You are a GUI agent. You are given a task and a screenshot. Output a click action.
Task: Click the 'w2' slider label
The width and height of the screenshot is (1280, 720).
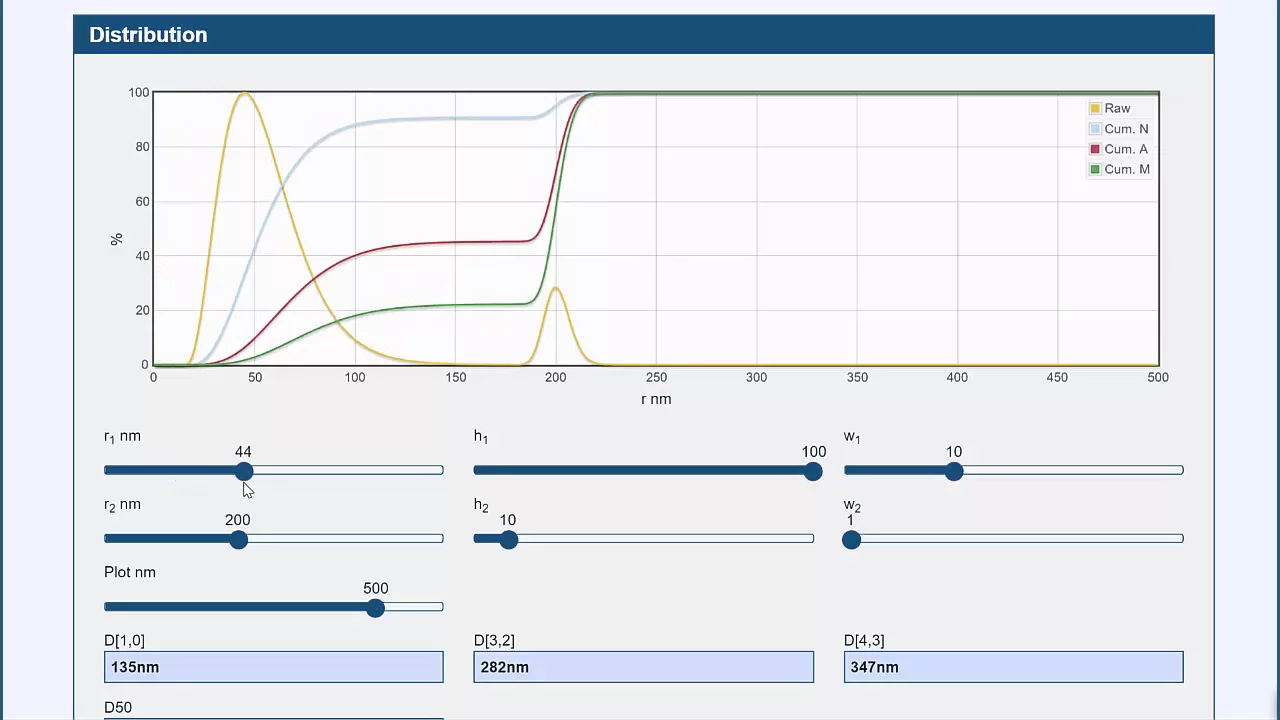[852, 505]
